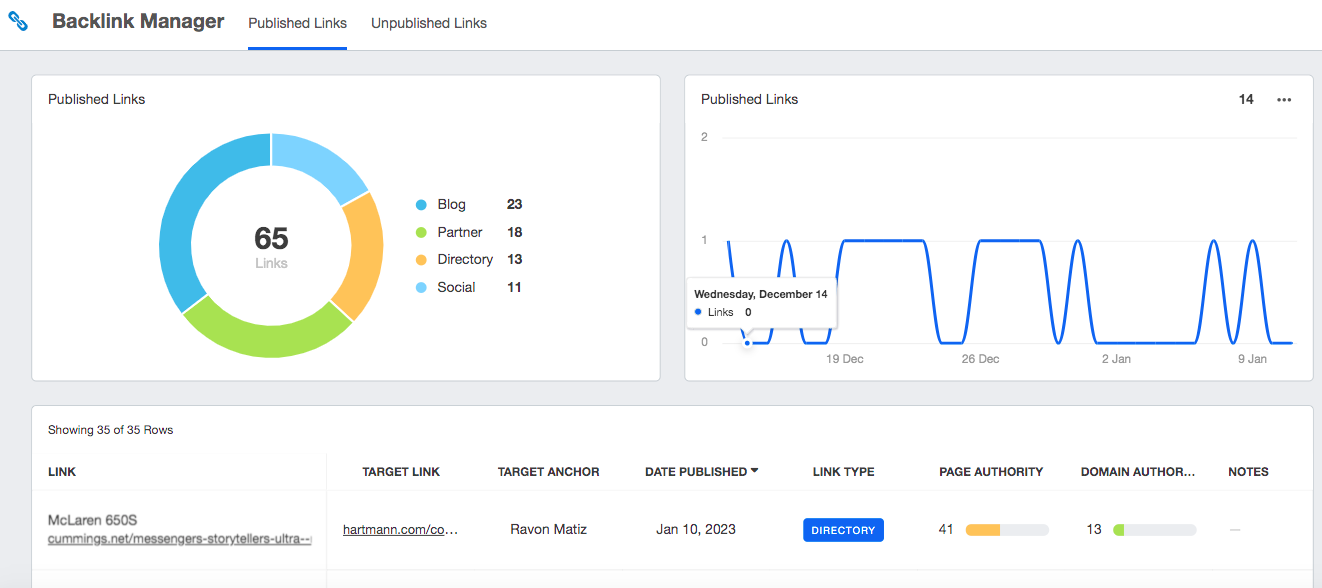The image size is (1322, 588).
Task: Select the Published Links tab
Action: (x=297, y=23)
